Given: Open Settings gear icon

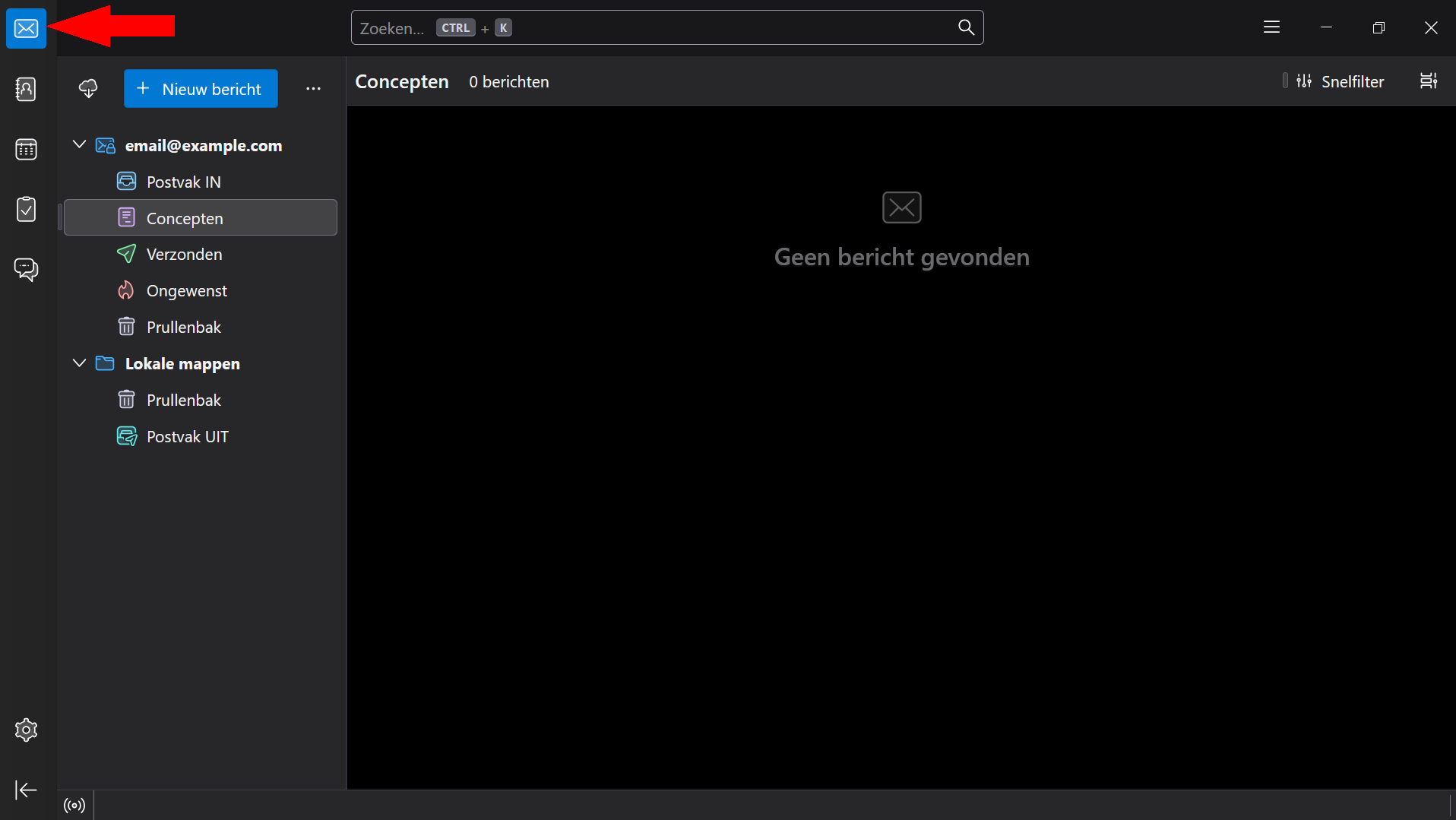Looking at the screenshot, I should click(26, 730).
